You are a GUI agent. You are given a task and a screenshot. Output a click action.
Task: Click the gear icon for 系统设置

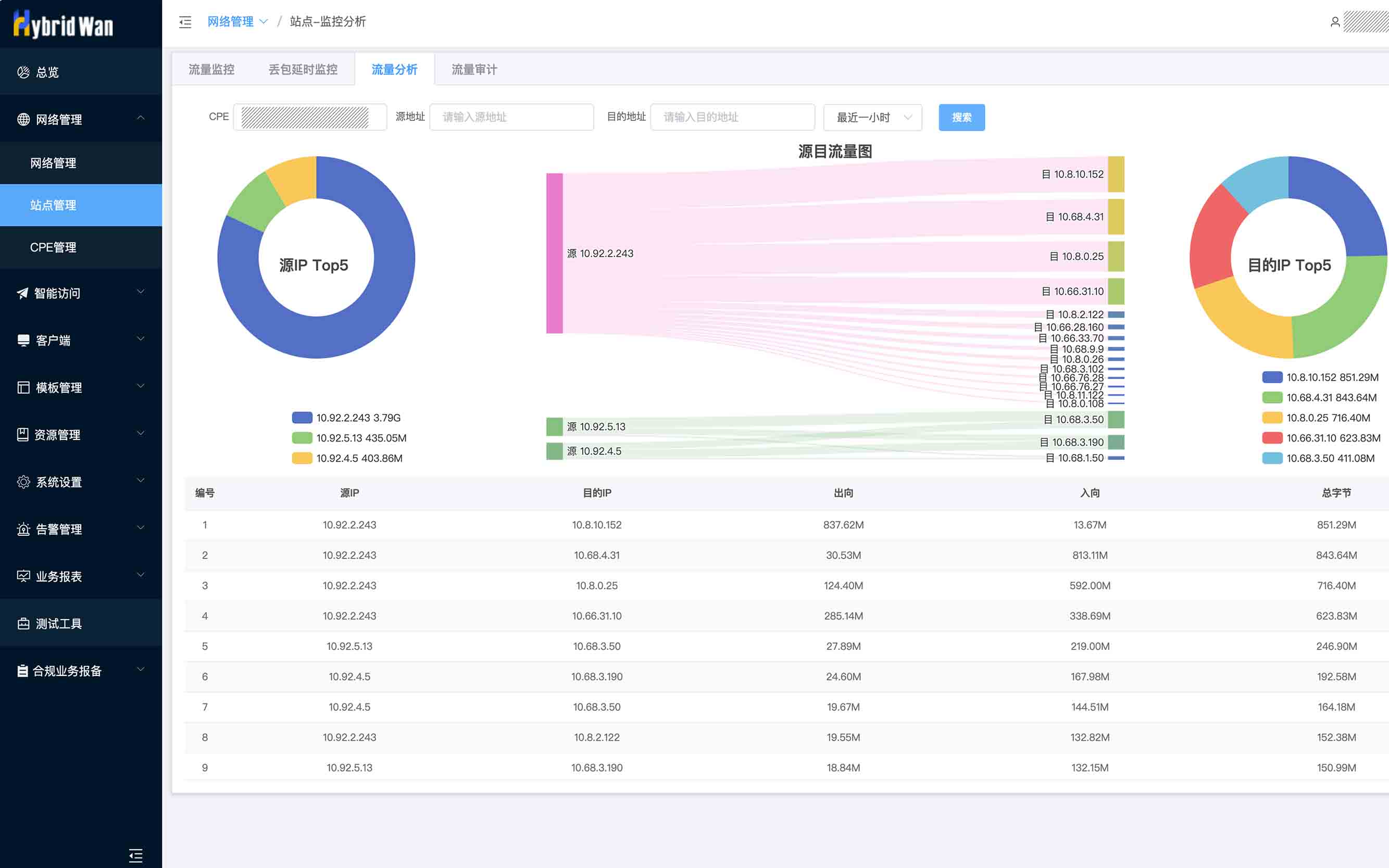(23, 482)
